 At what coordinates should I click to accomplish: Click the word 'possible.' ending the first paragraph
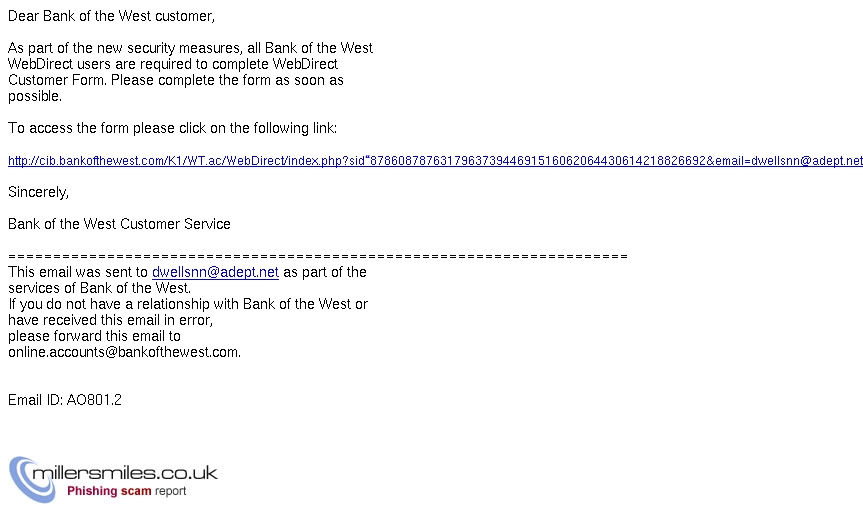pos(35,96)
